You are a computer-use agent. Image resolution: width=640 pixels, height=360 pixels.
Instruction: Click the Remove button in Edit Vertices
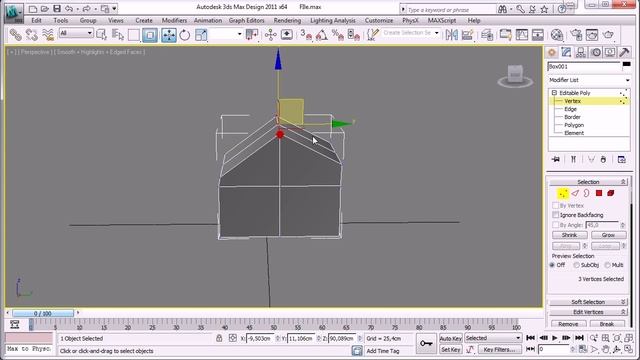point(568,324)
